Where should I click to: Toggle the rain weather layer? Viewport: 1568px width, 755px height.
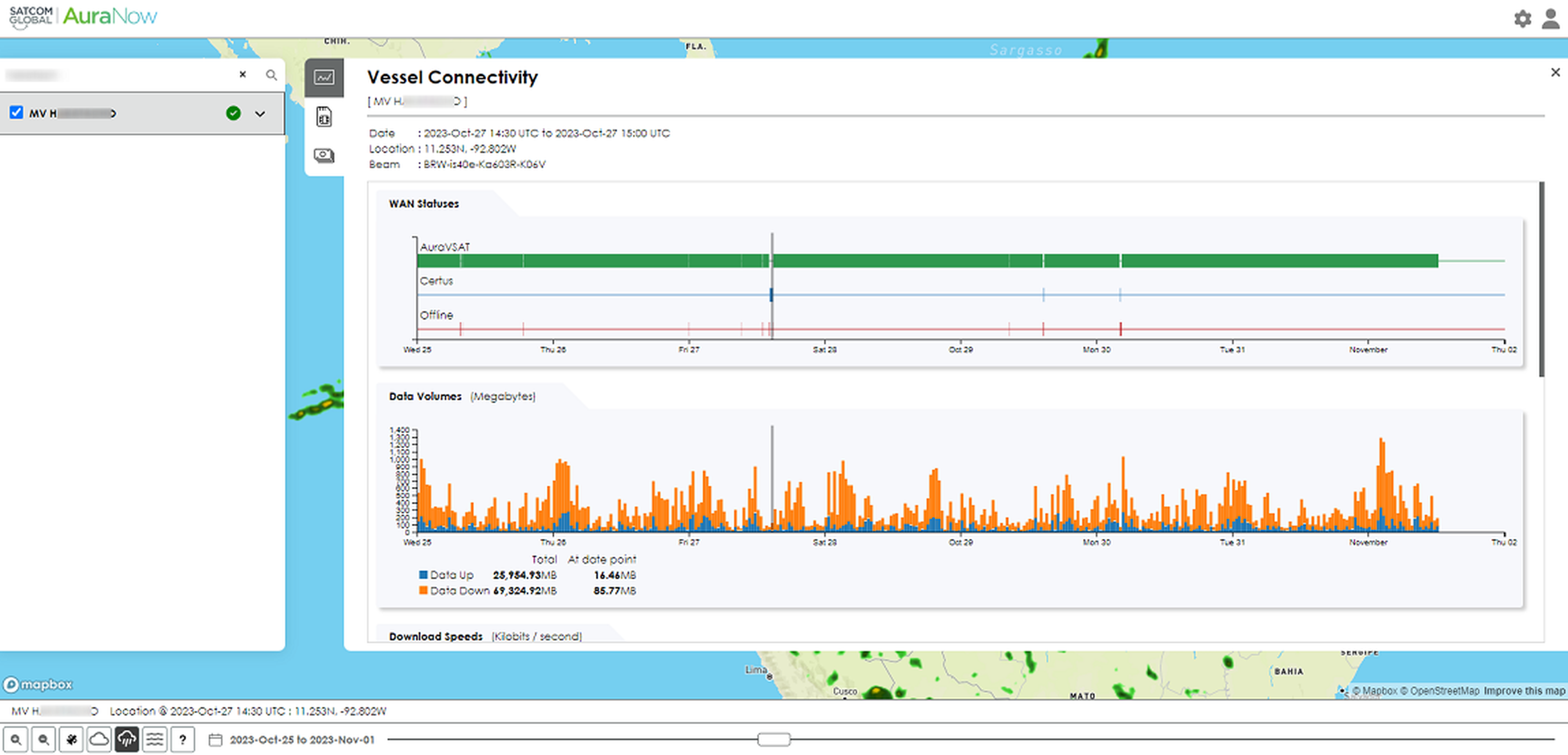pyautogui.click(x=127, y=740)
